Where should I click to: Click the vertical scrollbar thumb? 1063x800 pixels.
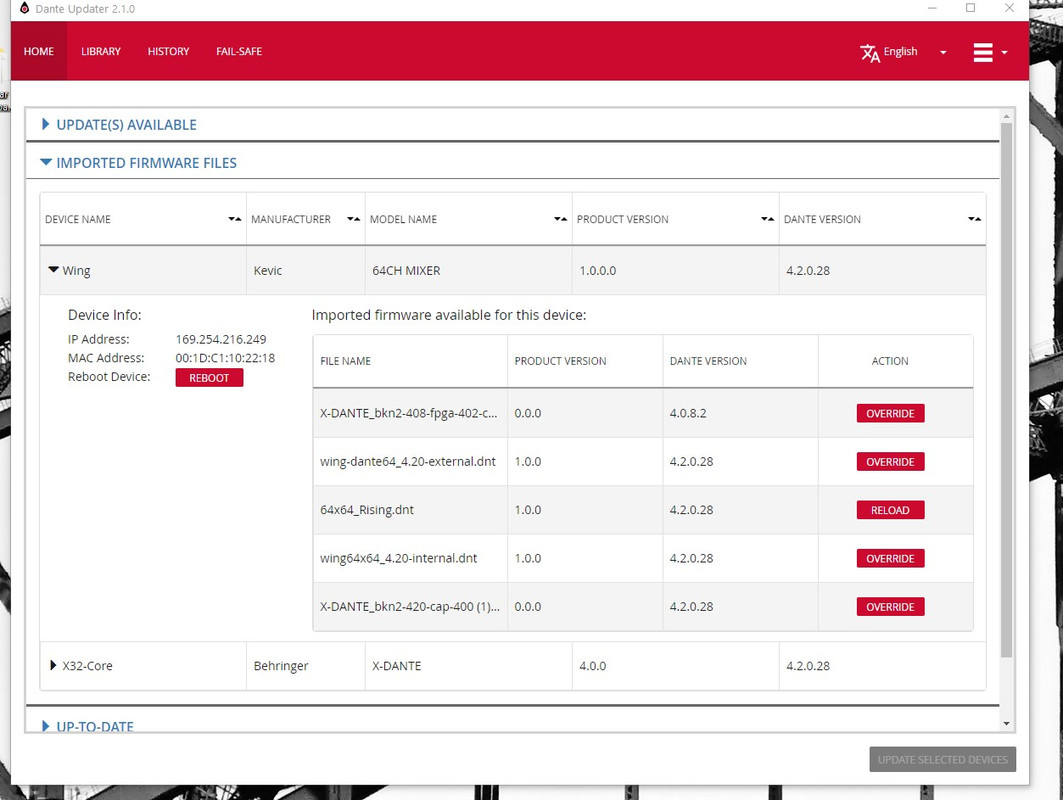(x=1007, y=390)
